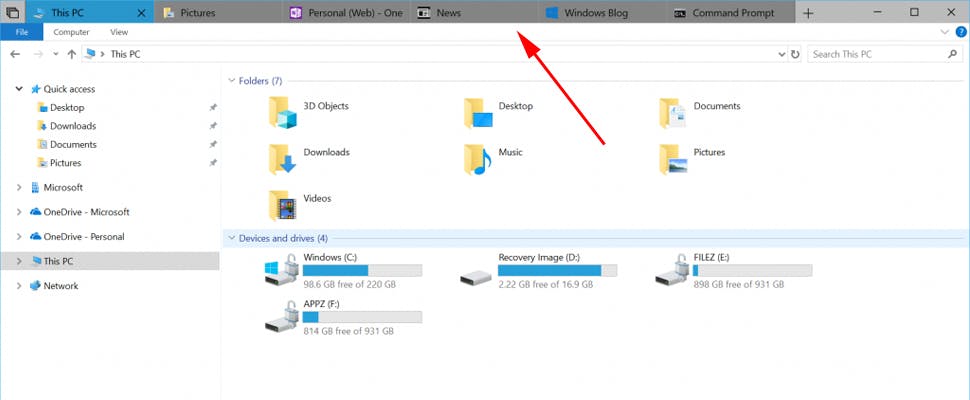Switch to the News tab

(474, 12)
